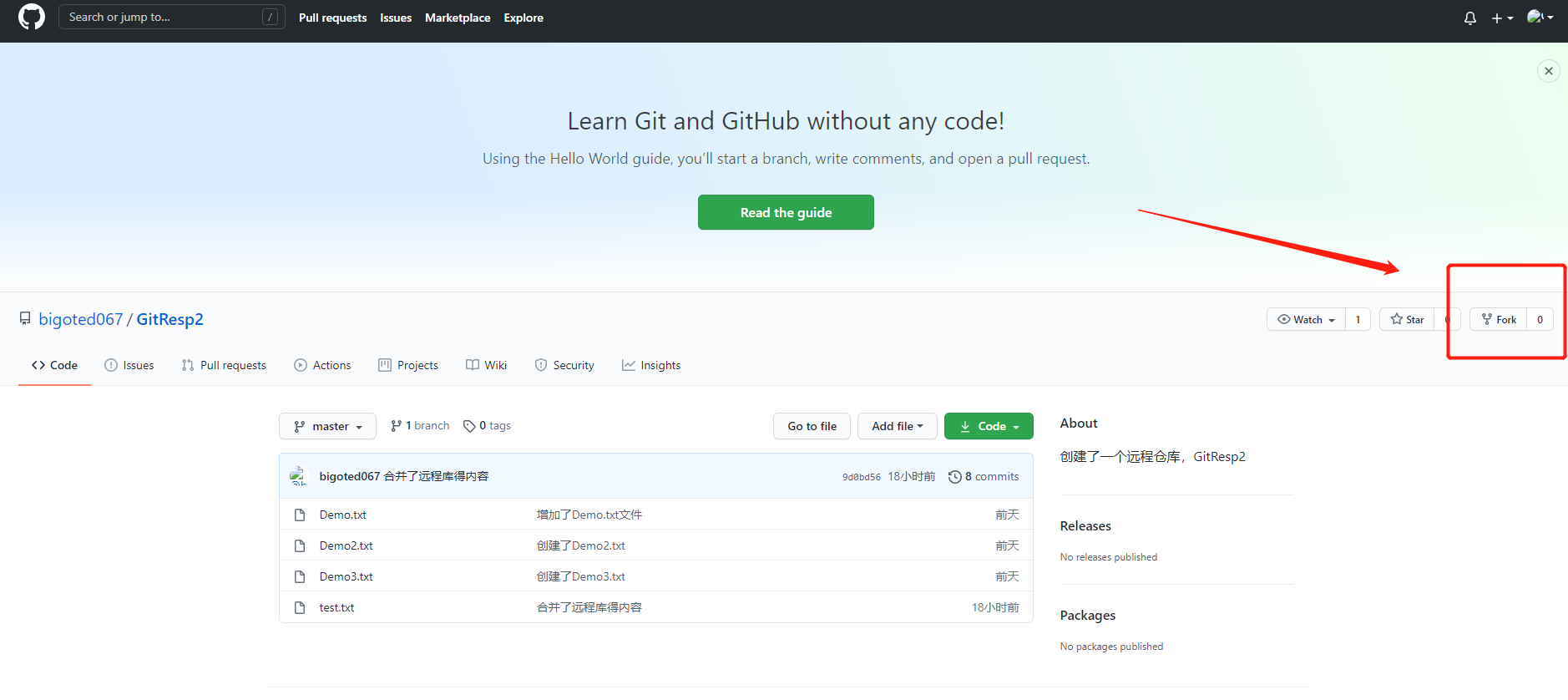Expand the master branch dropdown
This screenshot has height=700, width=1568.
pos(327,426)
